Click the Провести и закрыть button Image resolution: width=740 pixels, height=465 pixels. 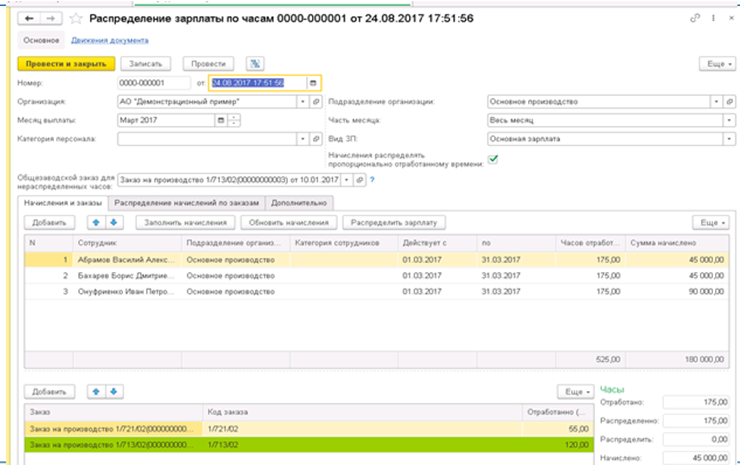65,63
